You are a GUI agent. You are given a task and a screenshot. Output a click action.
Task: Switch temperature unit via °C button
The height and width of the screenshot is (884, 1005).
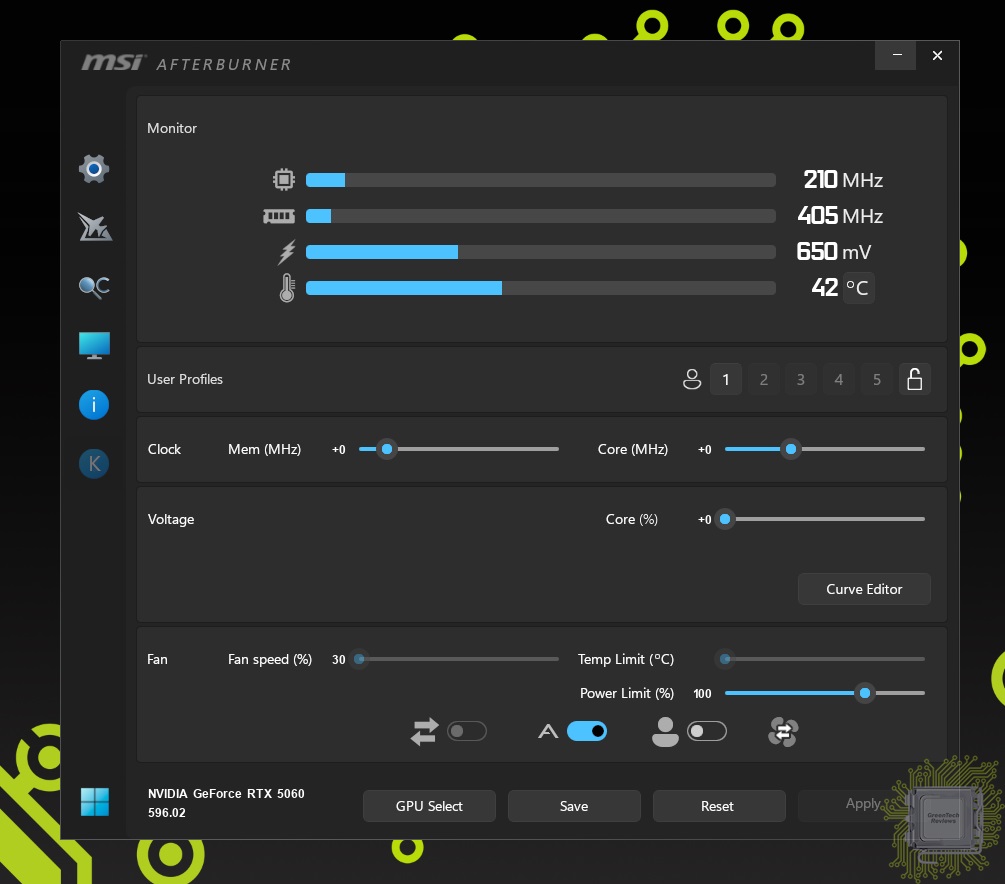pyautogui.click(x=857, y=288)
